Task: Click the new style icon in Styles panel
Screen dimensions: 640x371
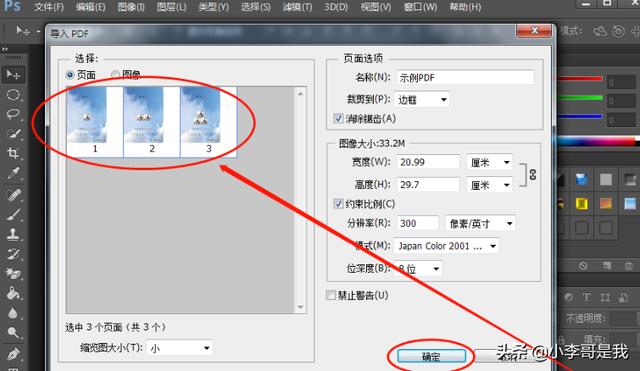Action: 606,266
